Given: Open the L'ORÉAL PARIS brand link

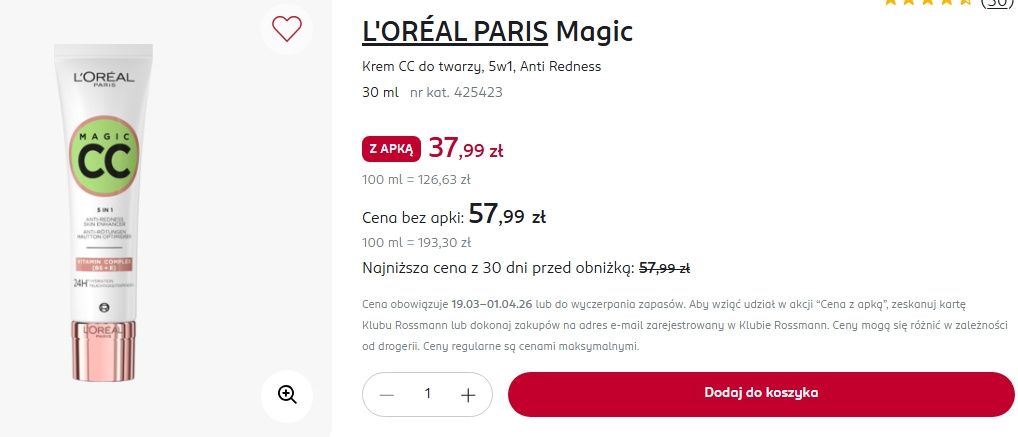Looking at the screenshot, I should 455,32.
